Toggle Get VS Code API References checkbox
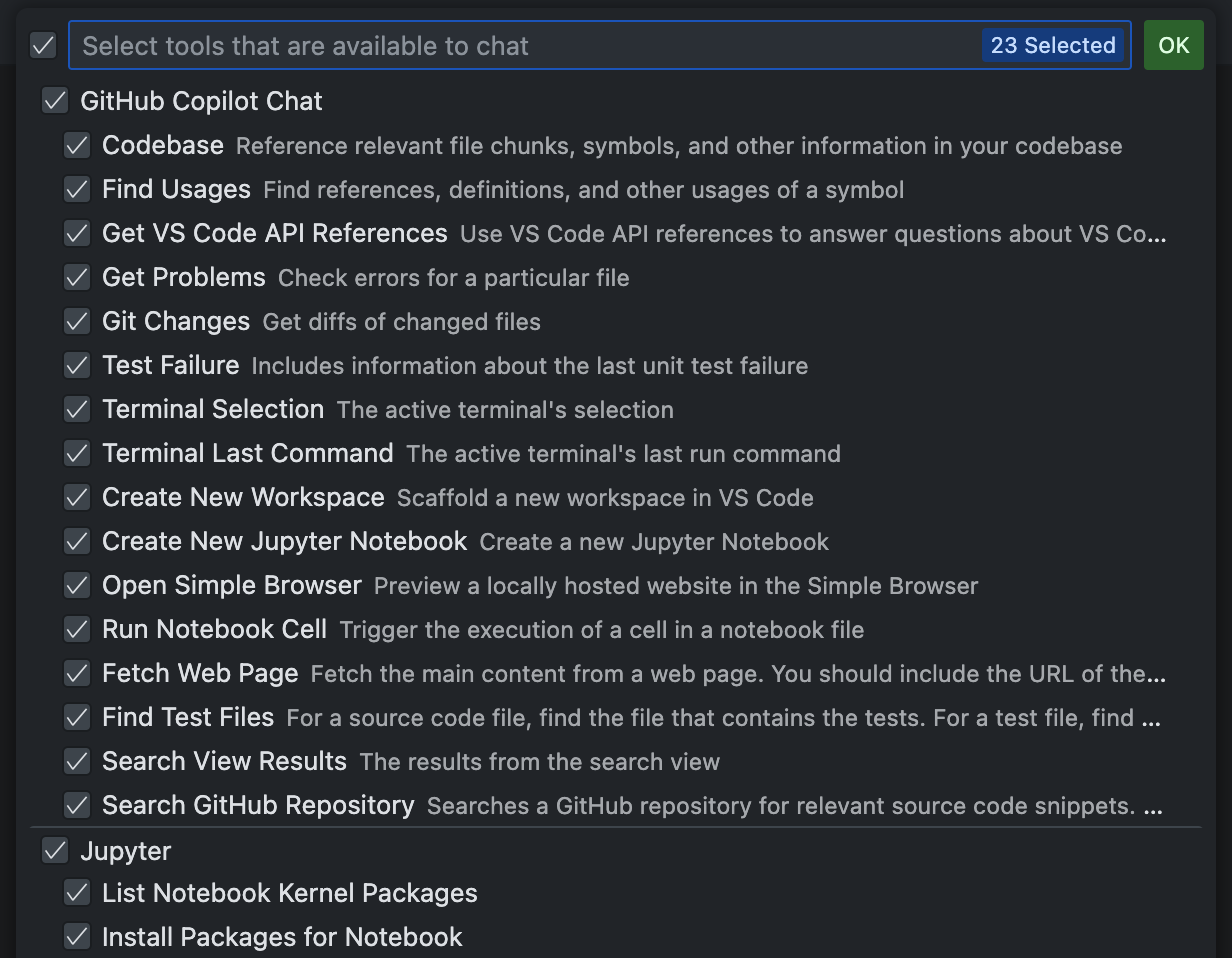Viewport: 1232px width, 958px height. (77, 233)
